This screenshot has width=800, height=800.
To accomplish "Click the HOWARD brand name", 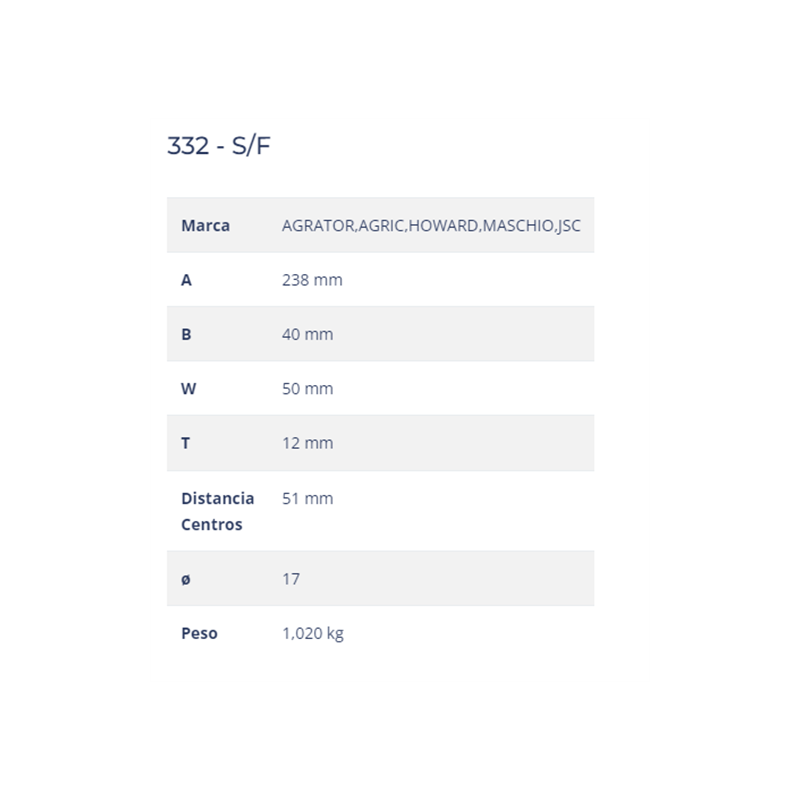I will pos(443,225).
